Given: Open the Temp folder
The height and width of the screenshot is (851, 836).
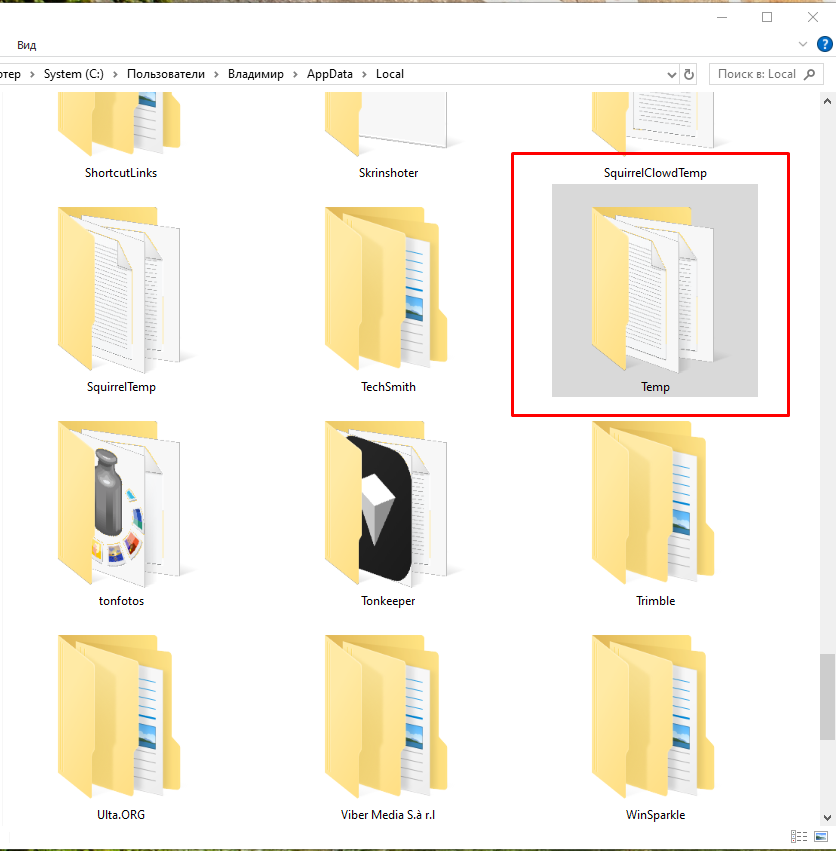Looking at the screenshot, I should click(x=654, y=290).
